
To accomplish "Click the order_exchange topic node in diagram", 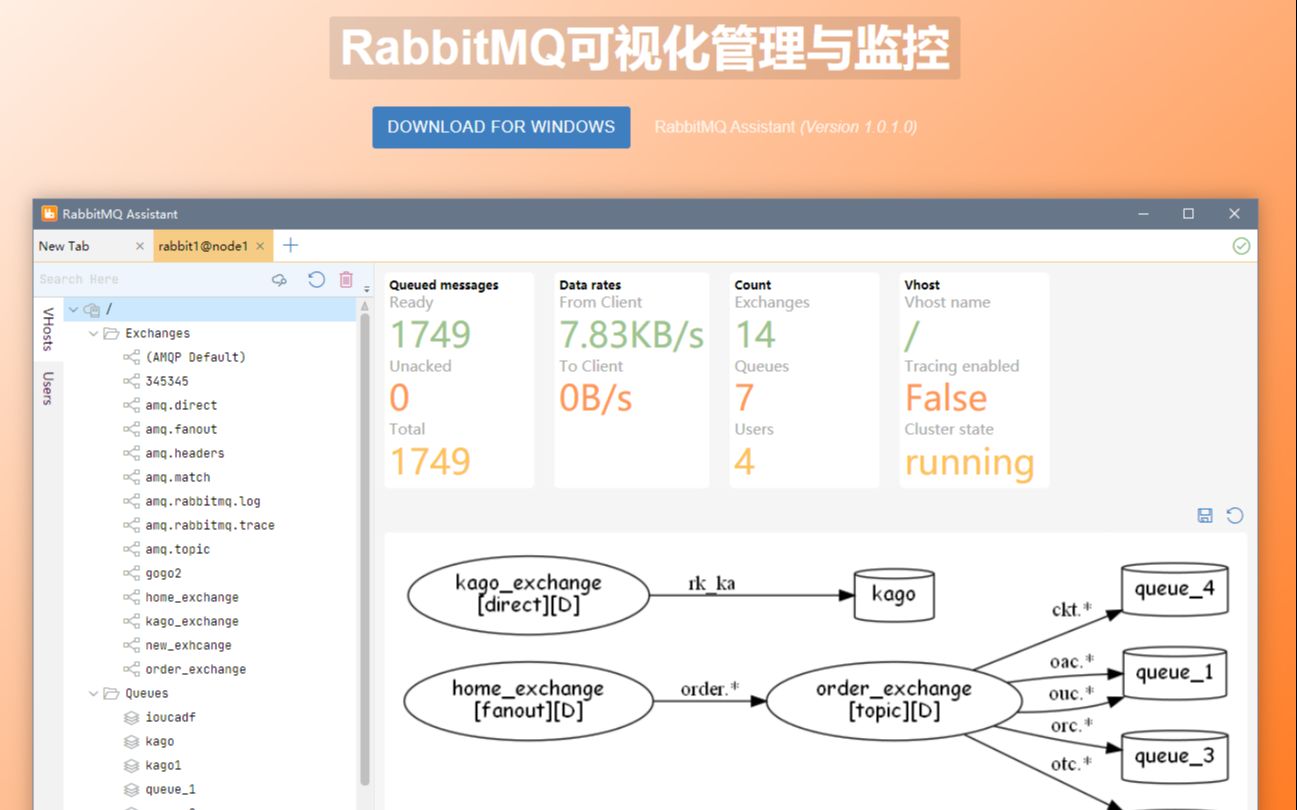I will (x=894, y=700).
